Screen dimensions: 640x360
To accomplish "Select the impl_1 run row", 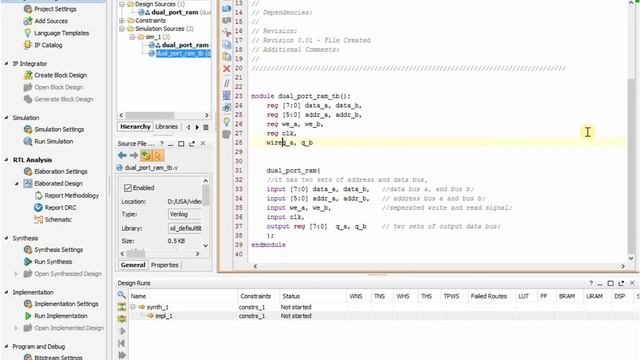I will click(164, 316).
